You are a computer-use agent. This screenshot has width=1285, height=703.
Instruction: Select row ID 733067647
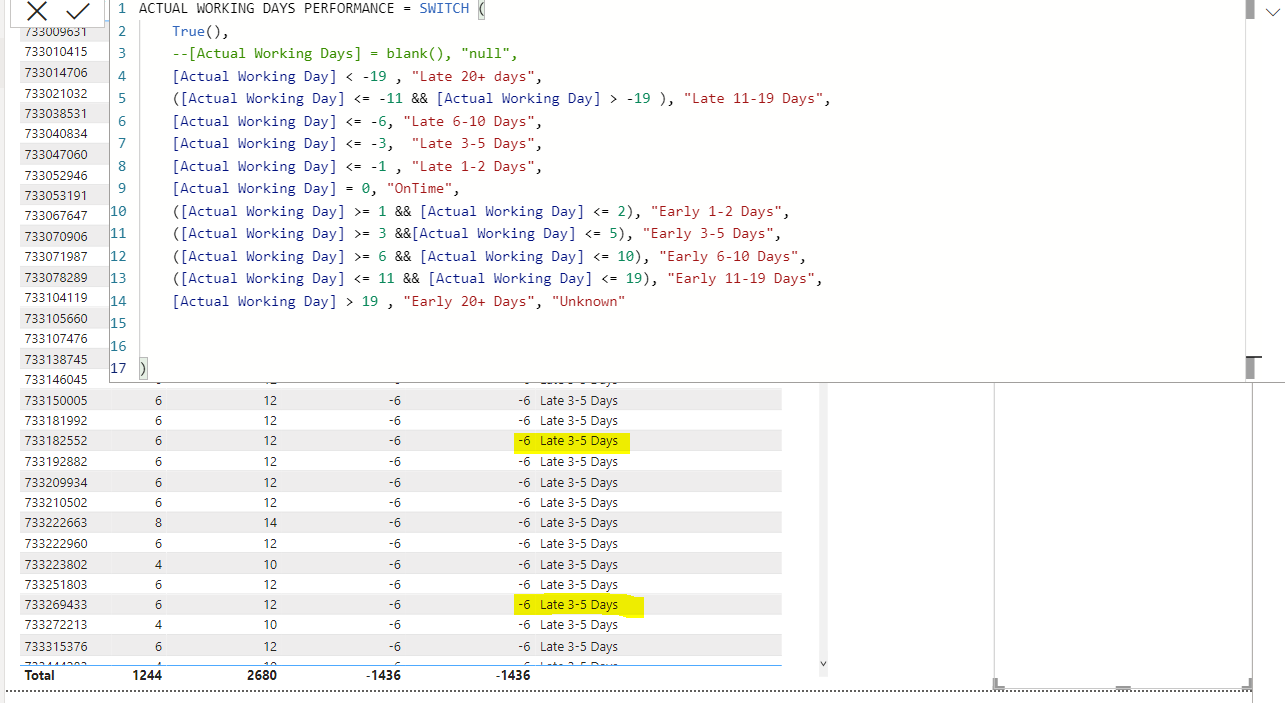tap(56, 216)
